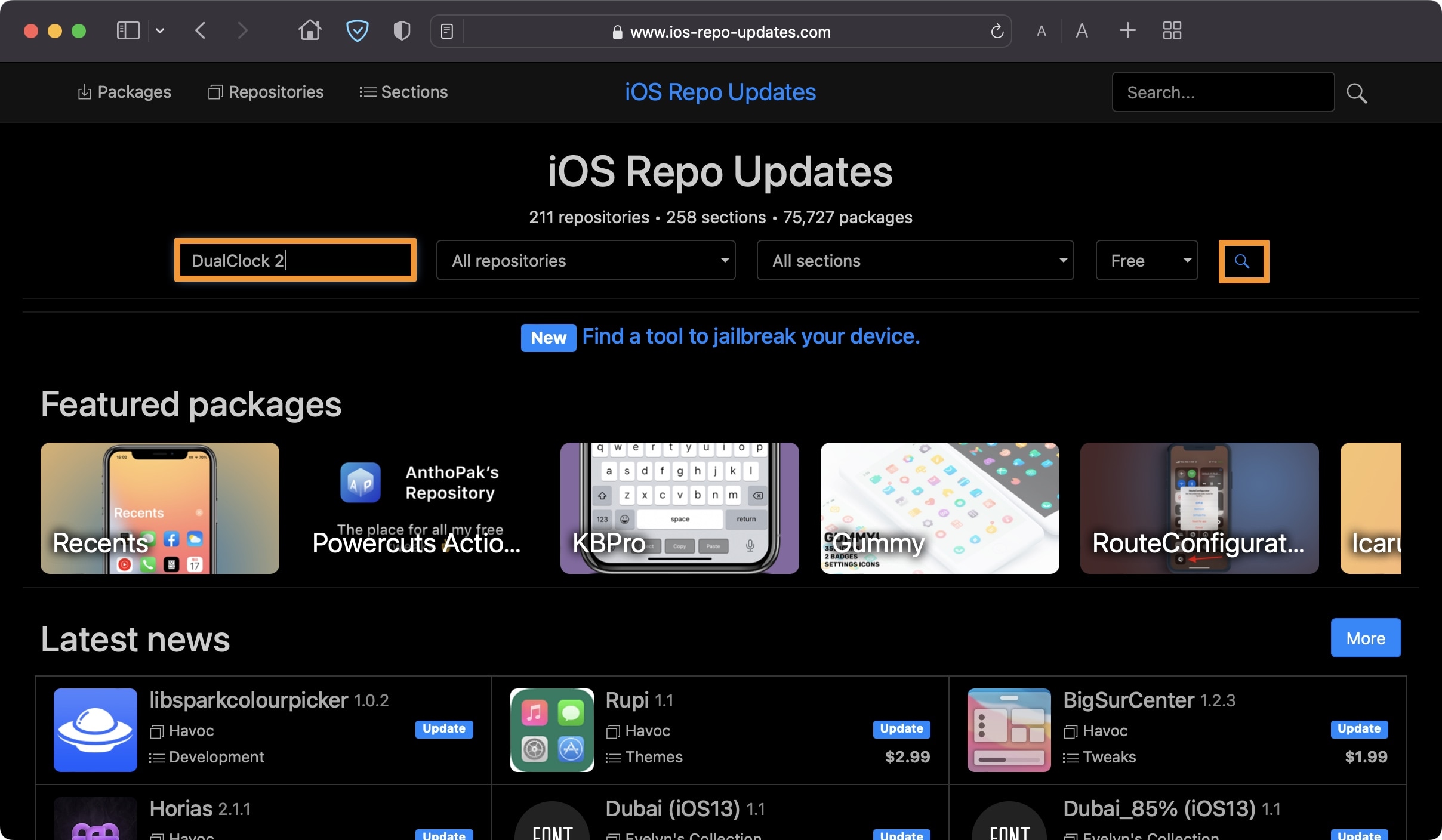Viewport: 1442px width, 840px height.
Task: Toggle the Safari sidebar icon
Action: [x=128, y=30]
